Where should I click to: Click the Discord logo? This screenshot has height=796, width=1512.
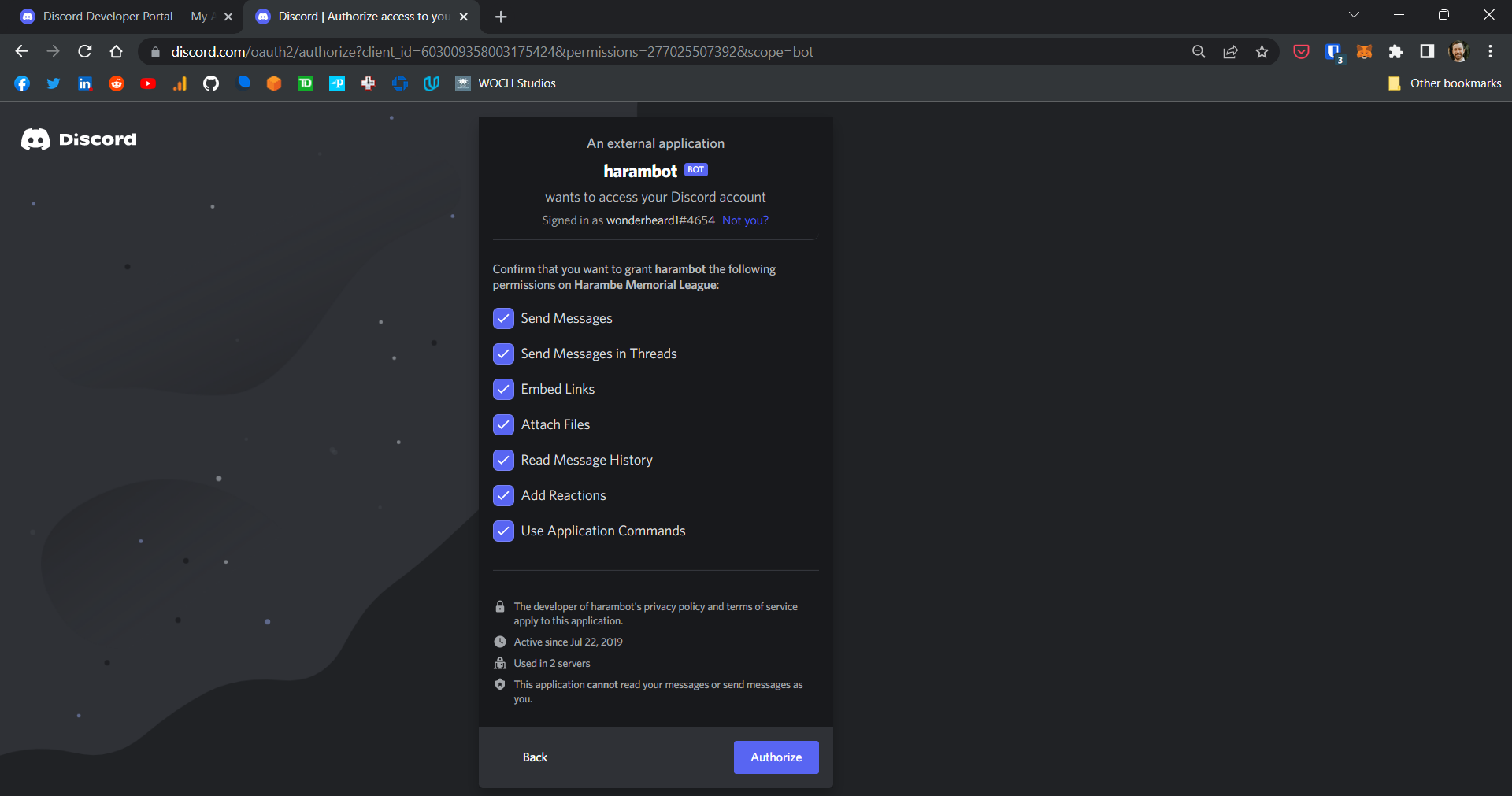[x=79, y=139]
